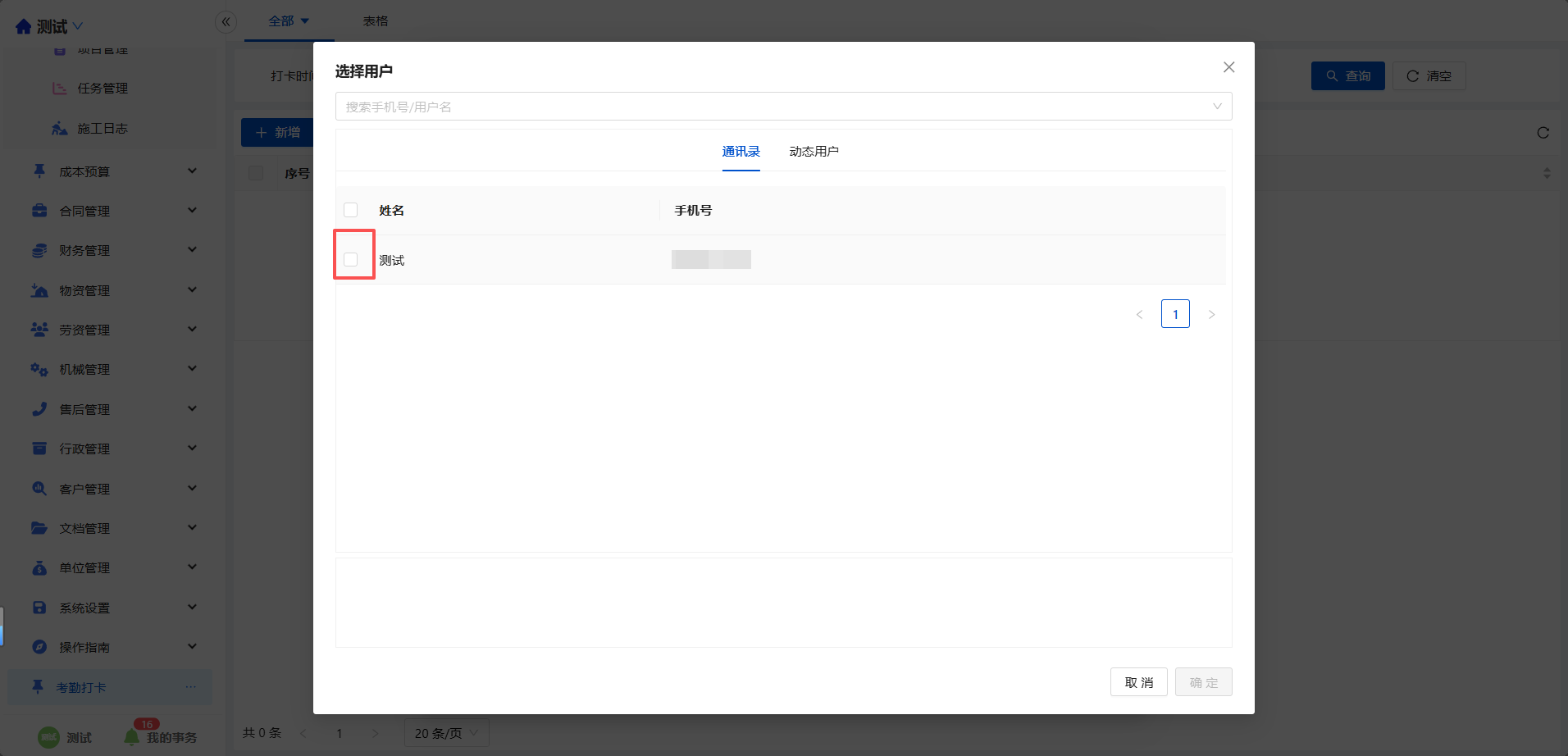Viewport: 1568px width, 756px height.
Task: Click the 我的事务 notification bell icon
Action: pyautogui.click(x=131, y=737)
